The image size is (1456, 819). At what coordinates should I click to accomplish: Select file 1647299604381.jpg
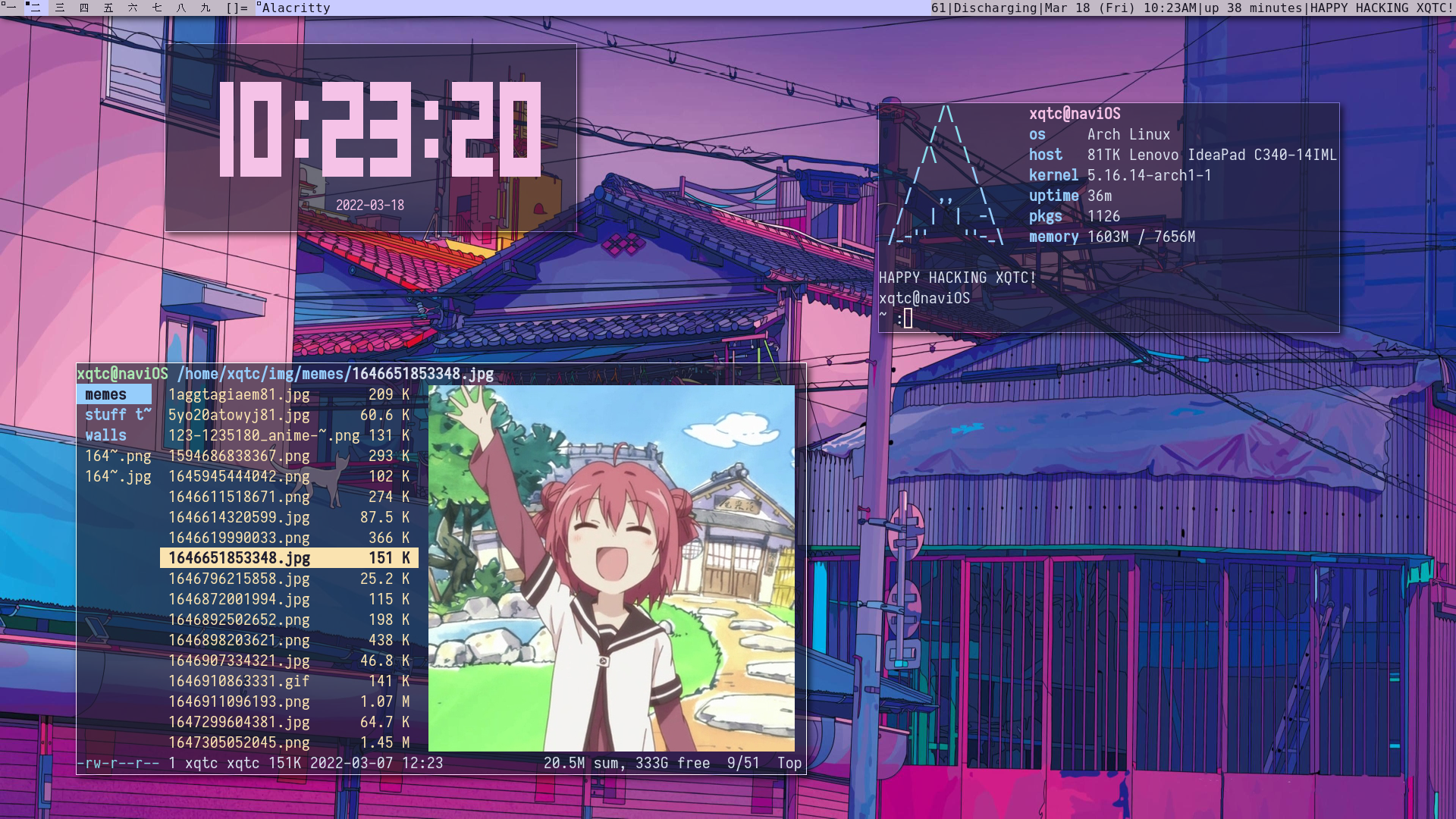coord(289,722)
